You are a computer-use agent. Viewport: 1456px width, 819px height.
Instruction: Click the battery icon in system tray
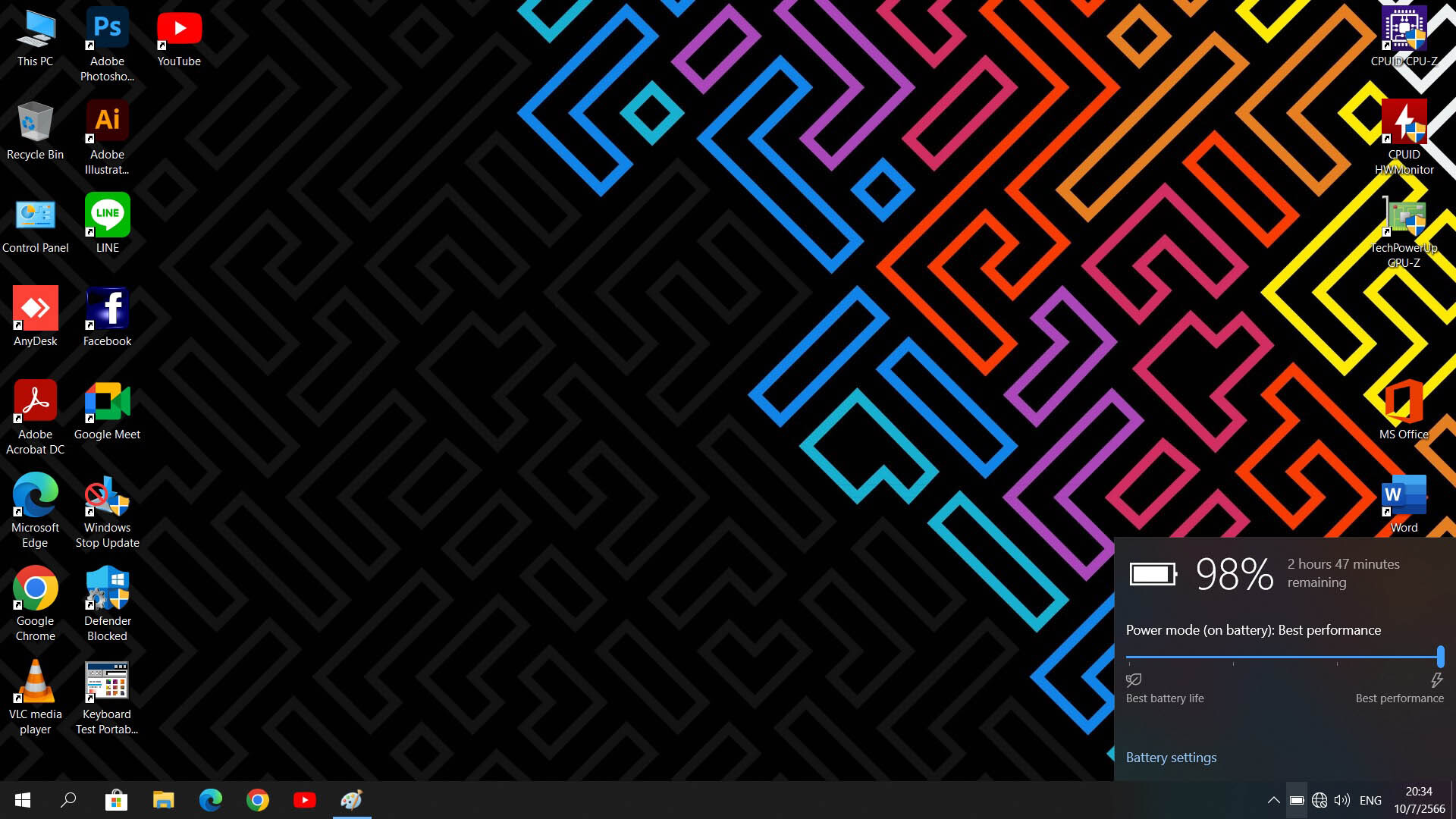point(1297,800)
